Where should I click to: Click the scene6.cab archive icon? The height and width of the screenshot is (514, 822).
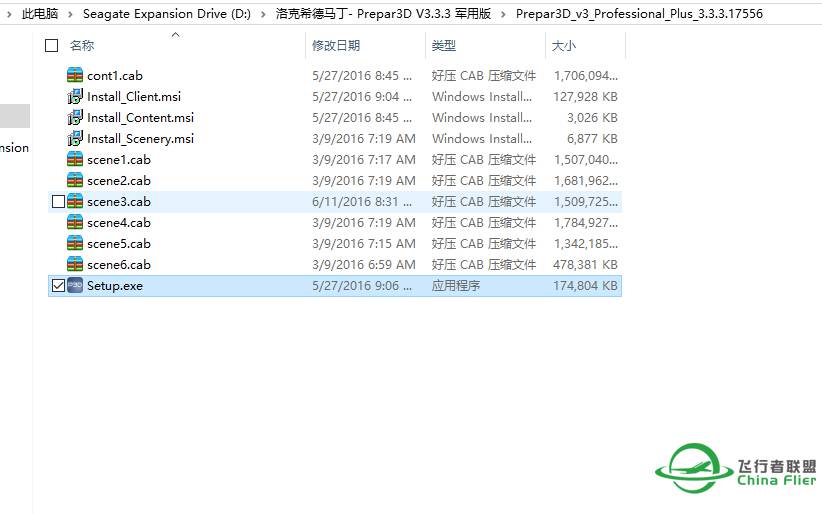(75, 265)
